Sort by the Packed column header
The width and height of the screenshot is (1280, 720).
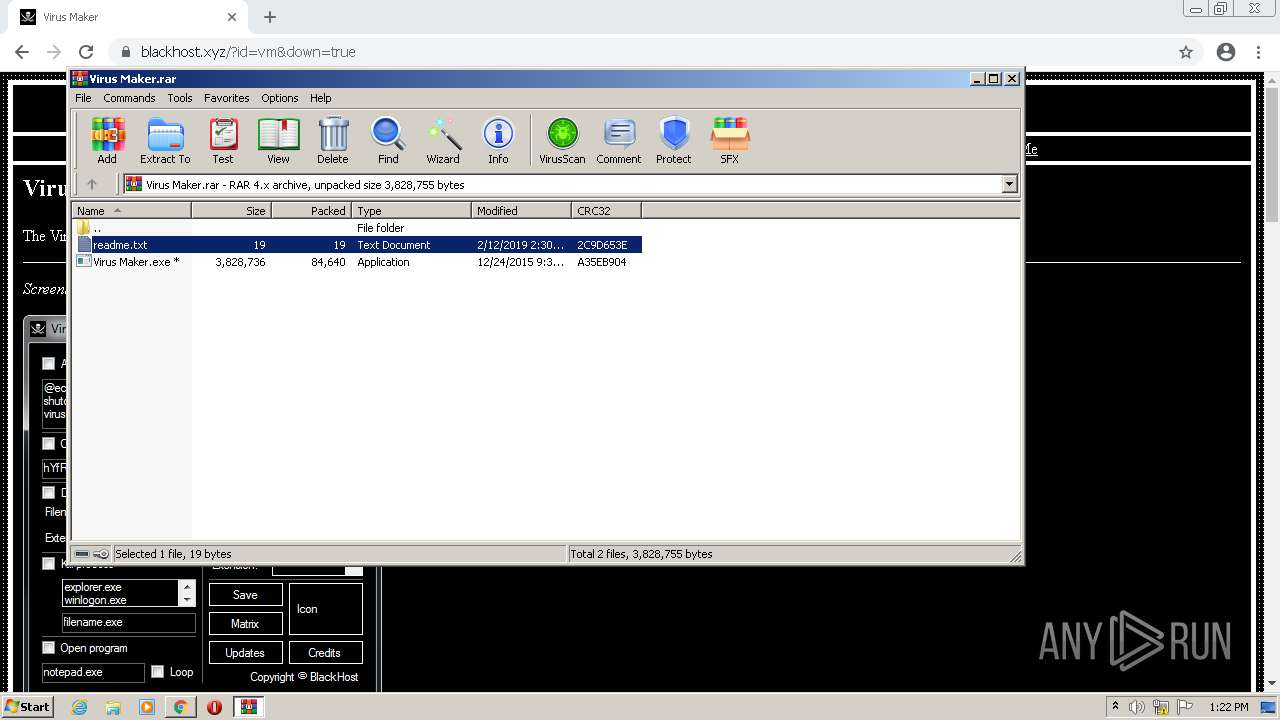312,211
